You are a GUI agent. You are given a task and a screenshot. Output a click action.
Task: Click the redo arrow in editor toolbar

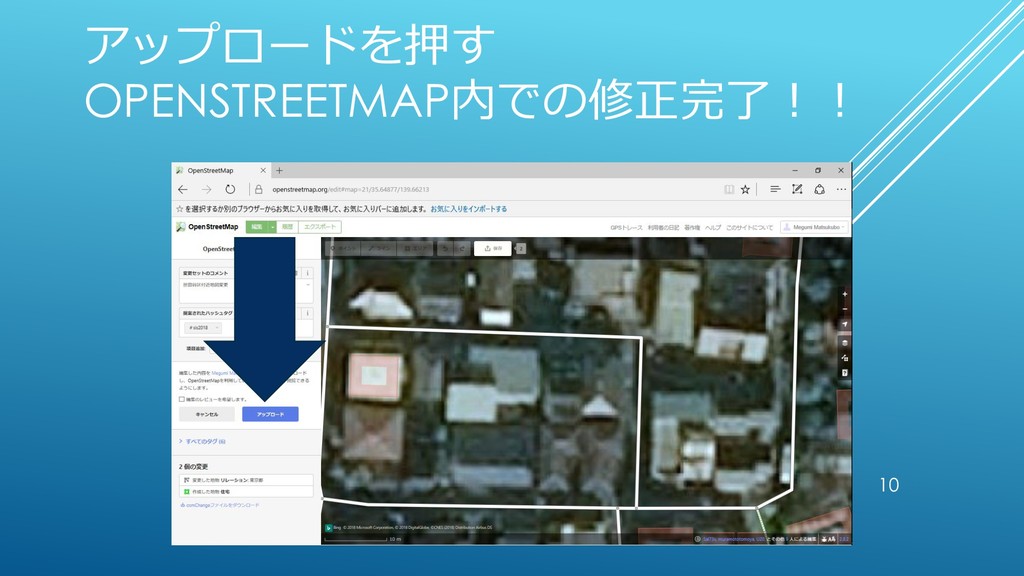[461, 248]
